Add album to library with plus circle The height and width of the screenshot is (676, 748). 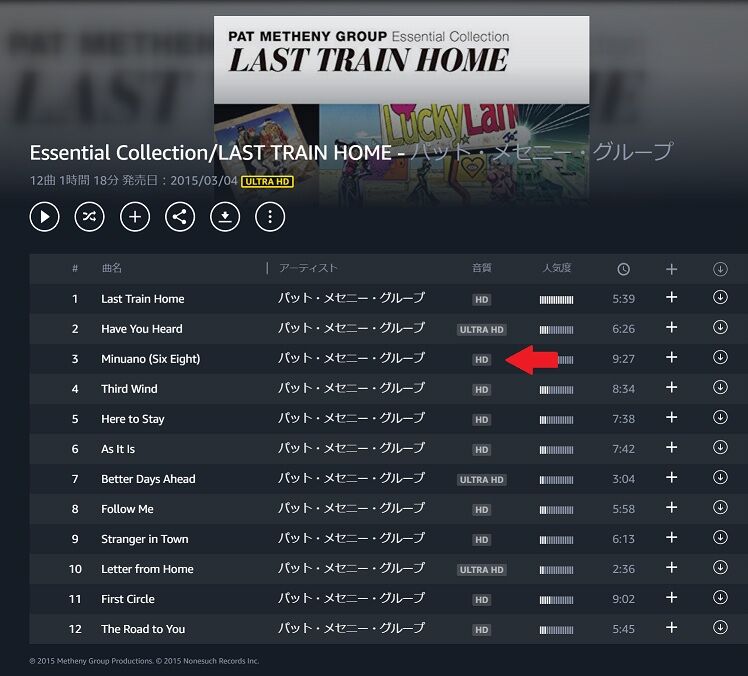tap(135, 217)
